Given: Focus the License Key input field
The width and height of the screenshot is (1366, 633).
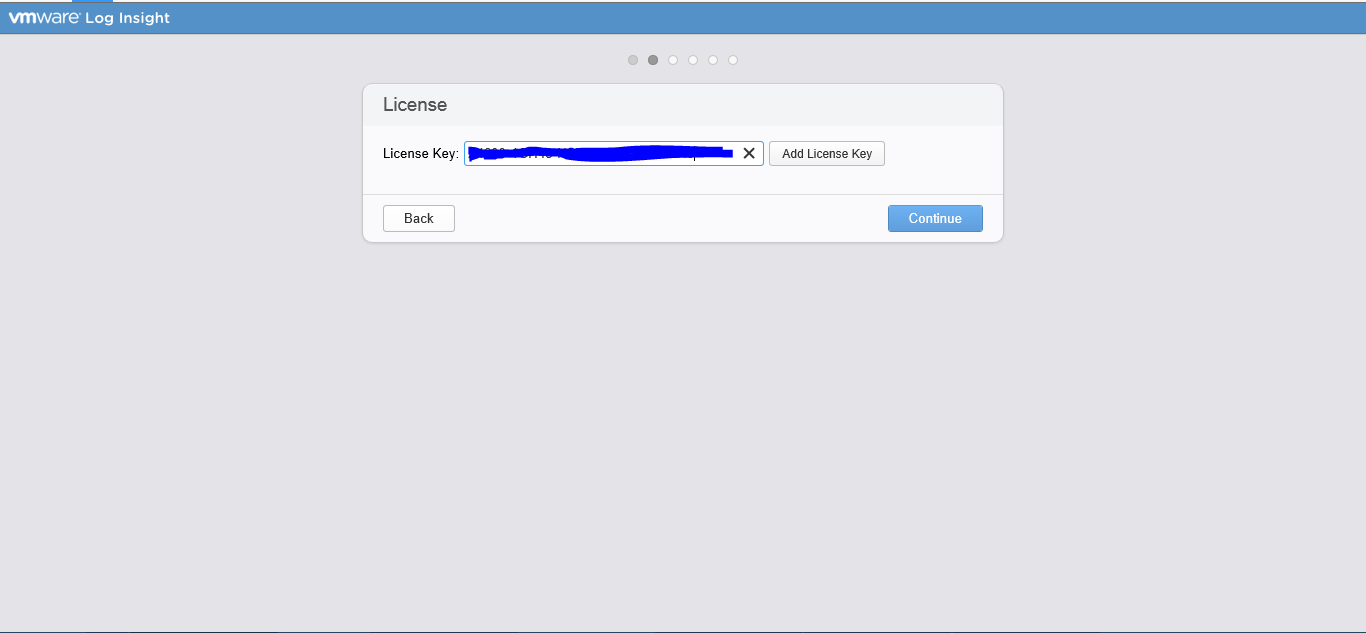Looking at the screenshot, I should pos(600,153).
